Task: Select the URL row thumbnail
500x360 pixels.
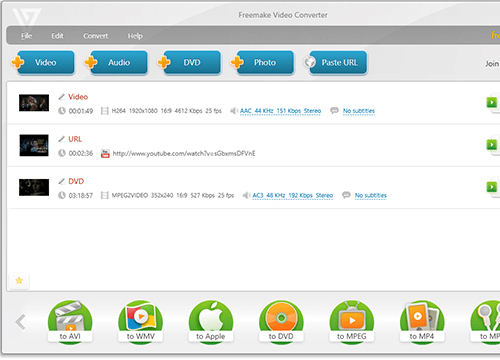Action: (x=34, y=145)
